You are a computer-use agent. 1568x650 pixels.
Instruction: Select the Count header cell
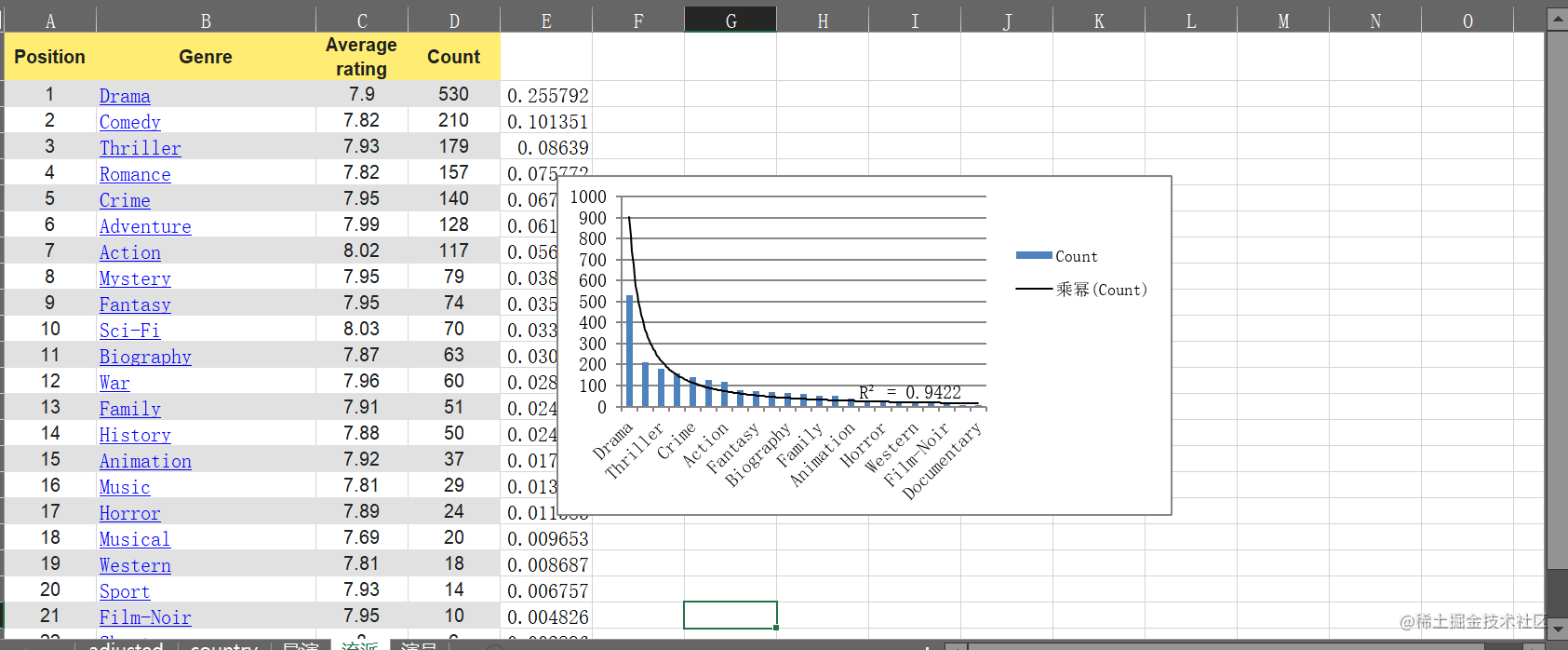click(x=453, y=57)
